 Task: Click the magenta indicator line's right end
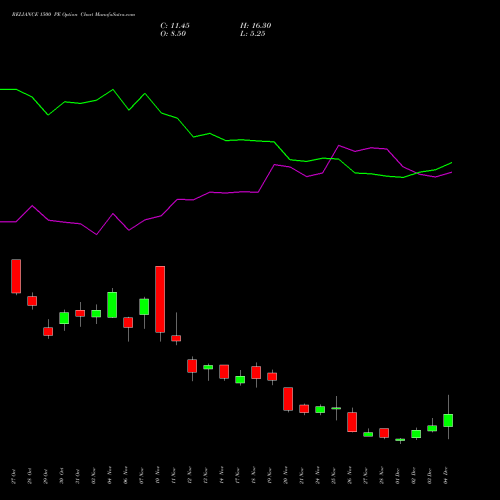tap(451, 173)
